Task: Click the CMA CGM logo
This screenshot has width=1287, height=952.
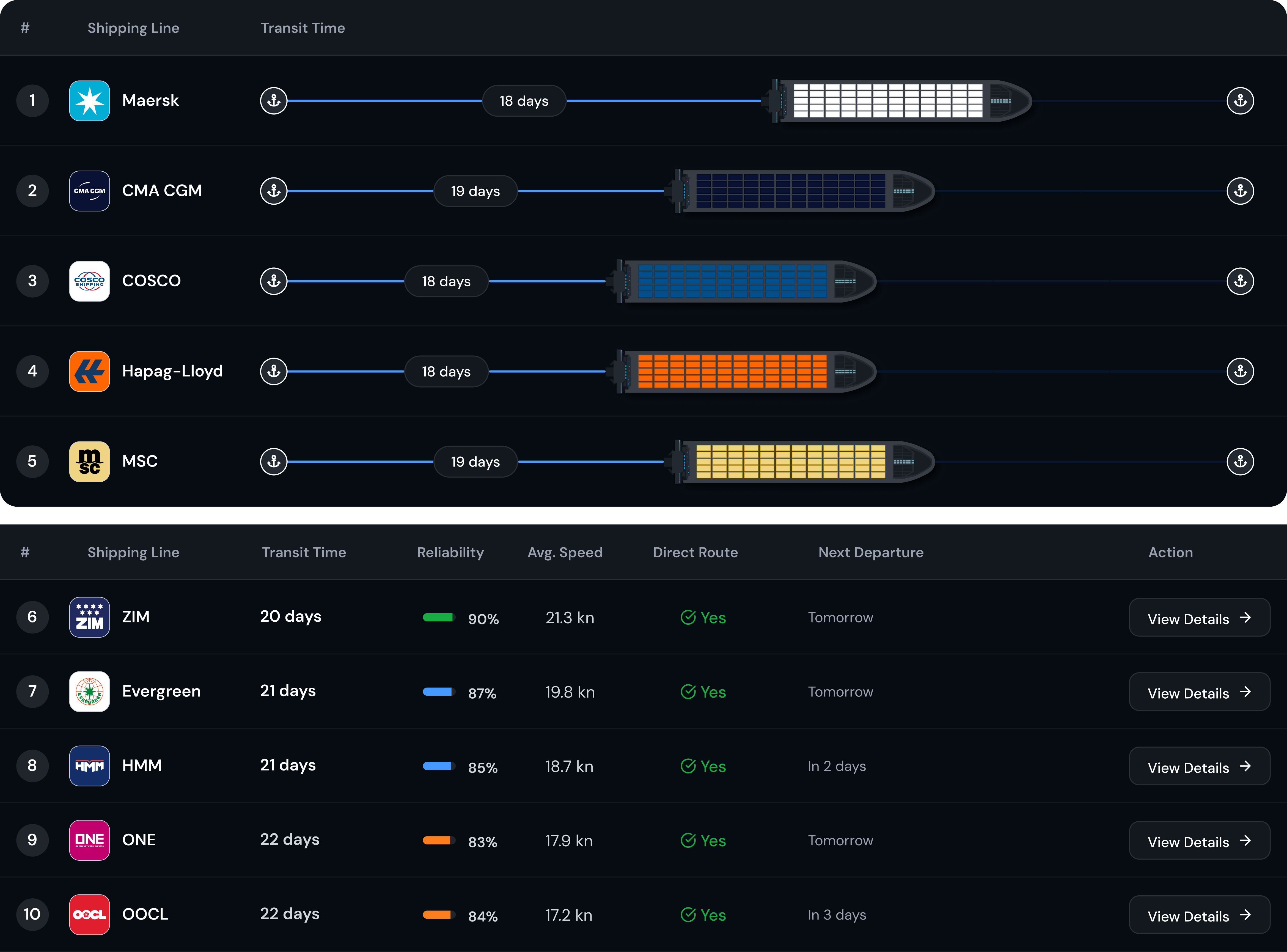Action: [89, 191]
